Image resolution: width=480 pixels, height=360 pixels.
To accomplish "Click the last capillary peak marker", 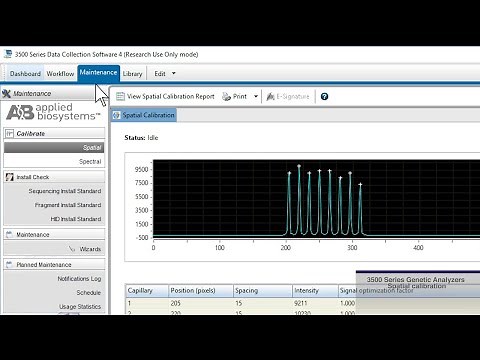I will (360, 184).
